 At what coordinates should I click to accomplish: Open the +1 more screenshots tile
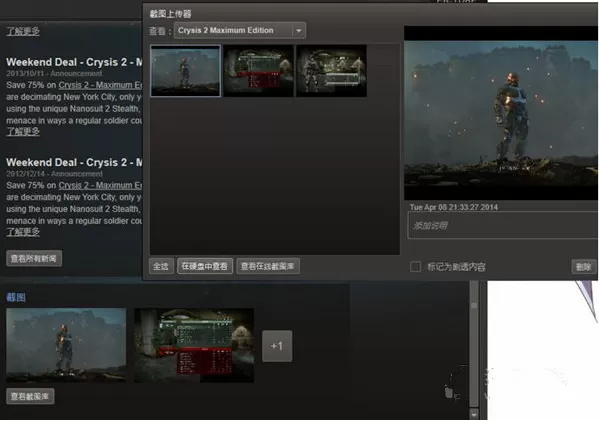point(277,346)
